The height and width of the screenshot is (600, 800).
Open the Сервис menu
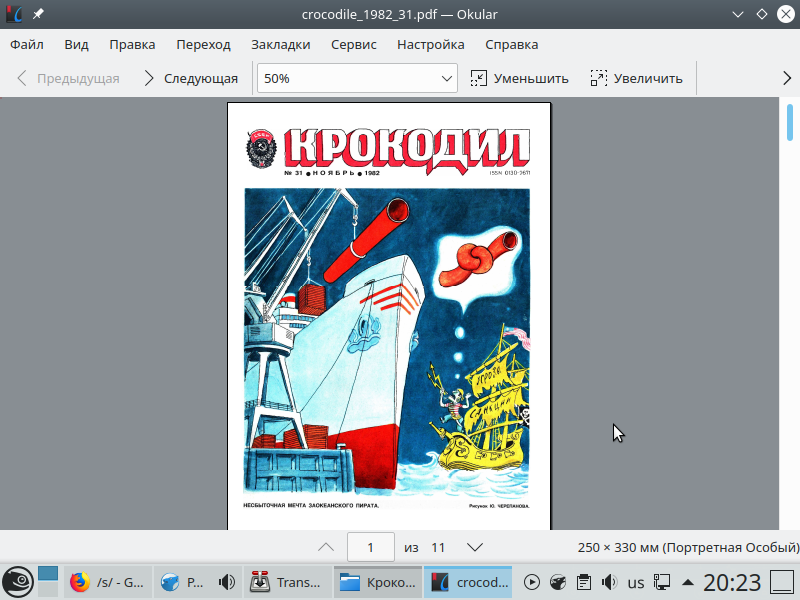pos(354,44)
